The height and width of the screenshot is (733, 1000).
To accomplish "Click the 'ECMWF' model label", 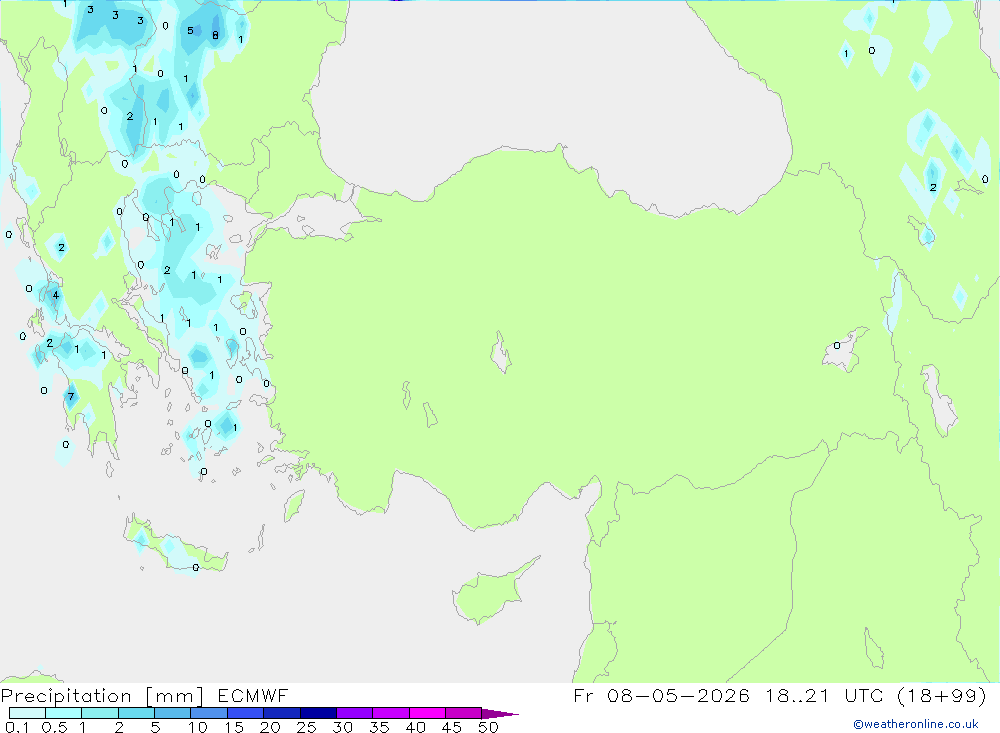I will 253,695.
